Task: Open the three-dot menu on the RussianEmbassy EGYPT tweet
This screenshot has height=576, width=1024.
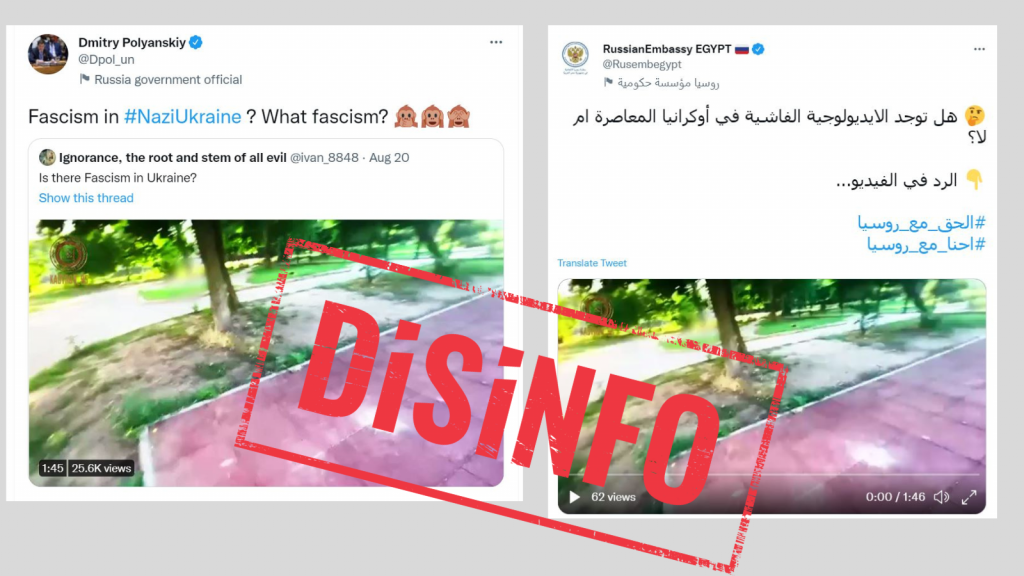Action: point(979,49)
